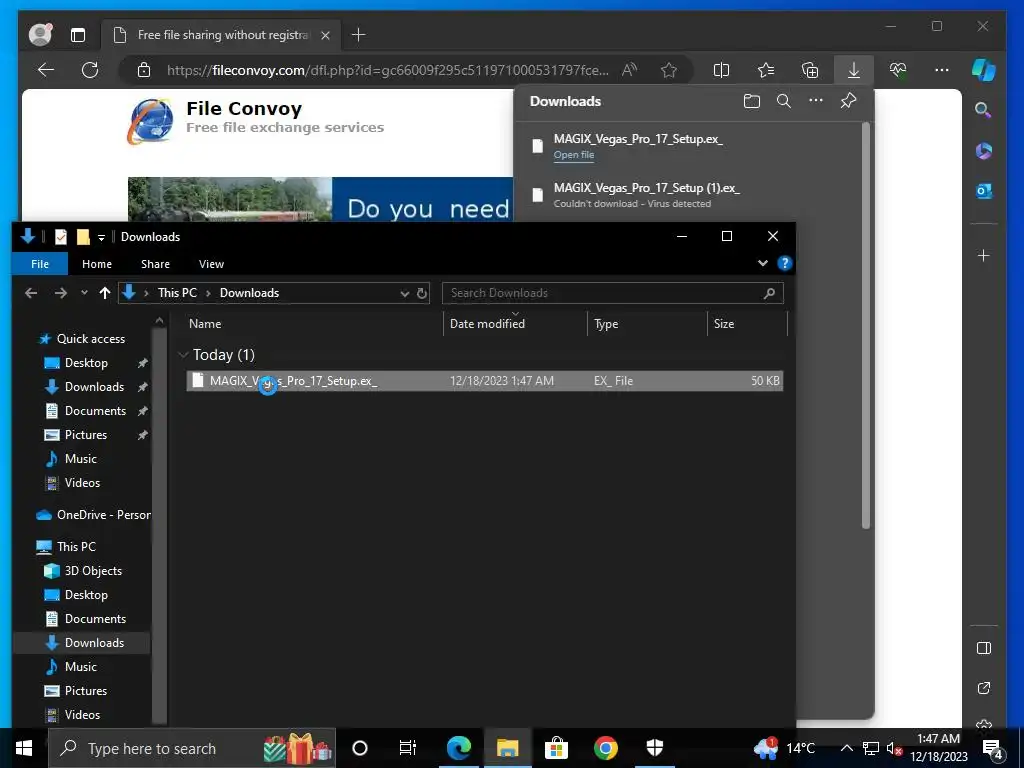Open the View ribbon tab
Image resolution: width=1024 pixels, height=768 pixels.
(x=211, y=264)
